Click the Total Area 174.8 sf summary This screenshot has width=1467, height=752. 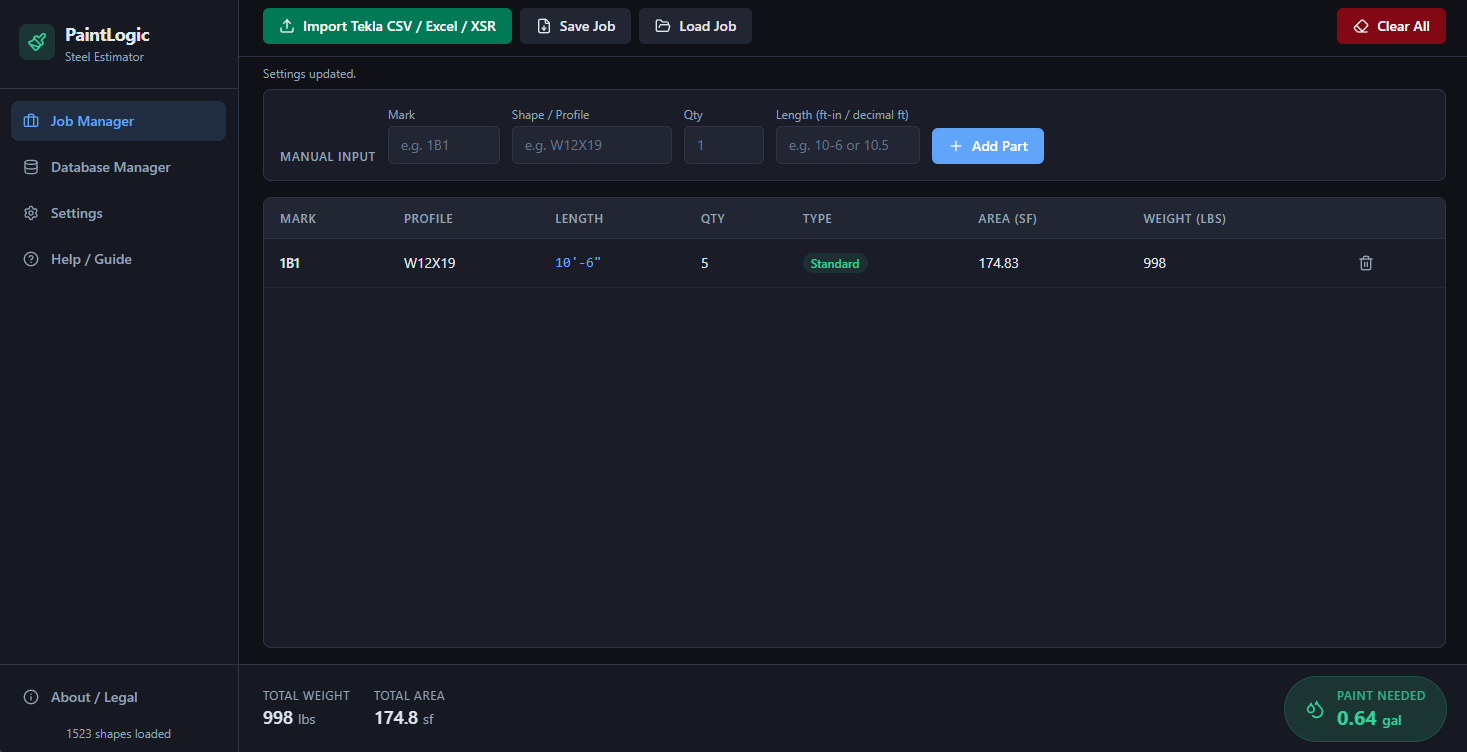point(409,708)
